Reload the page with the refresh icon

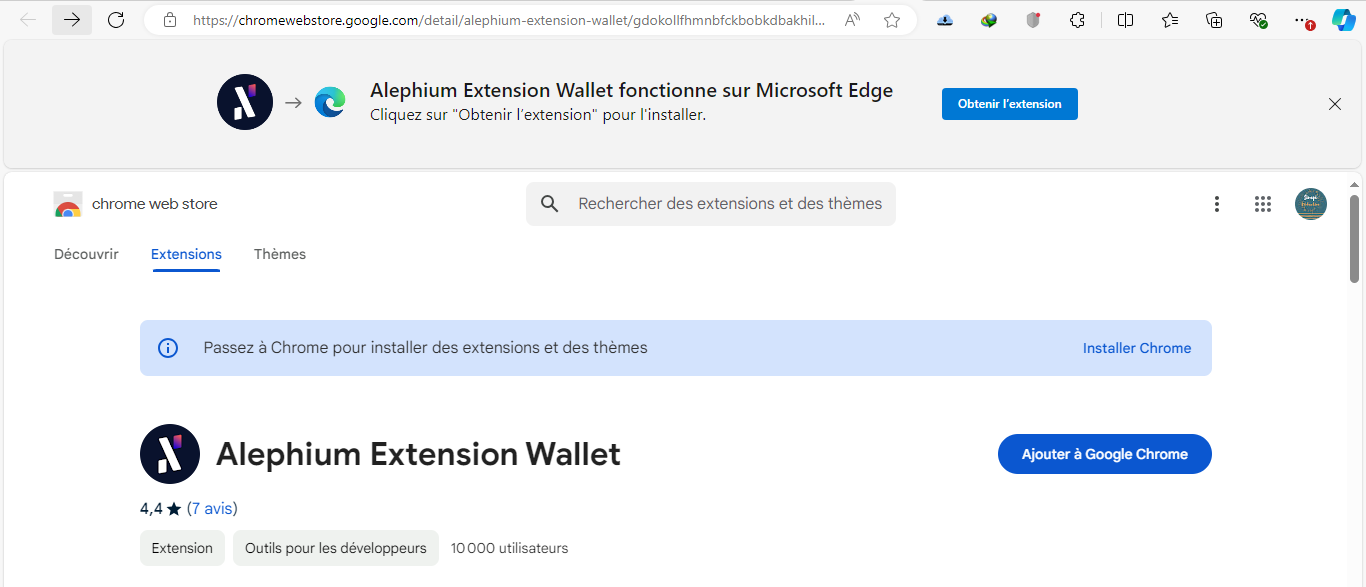pyautogui.click(x=116, y=20)
